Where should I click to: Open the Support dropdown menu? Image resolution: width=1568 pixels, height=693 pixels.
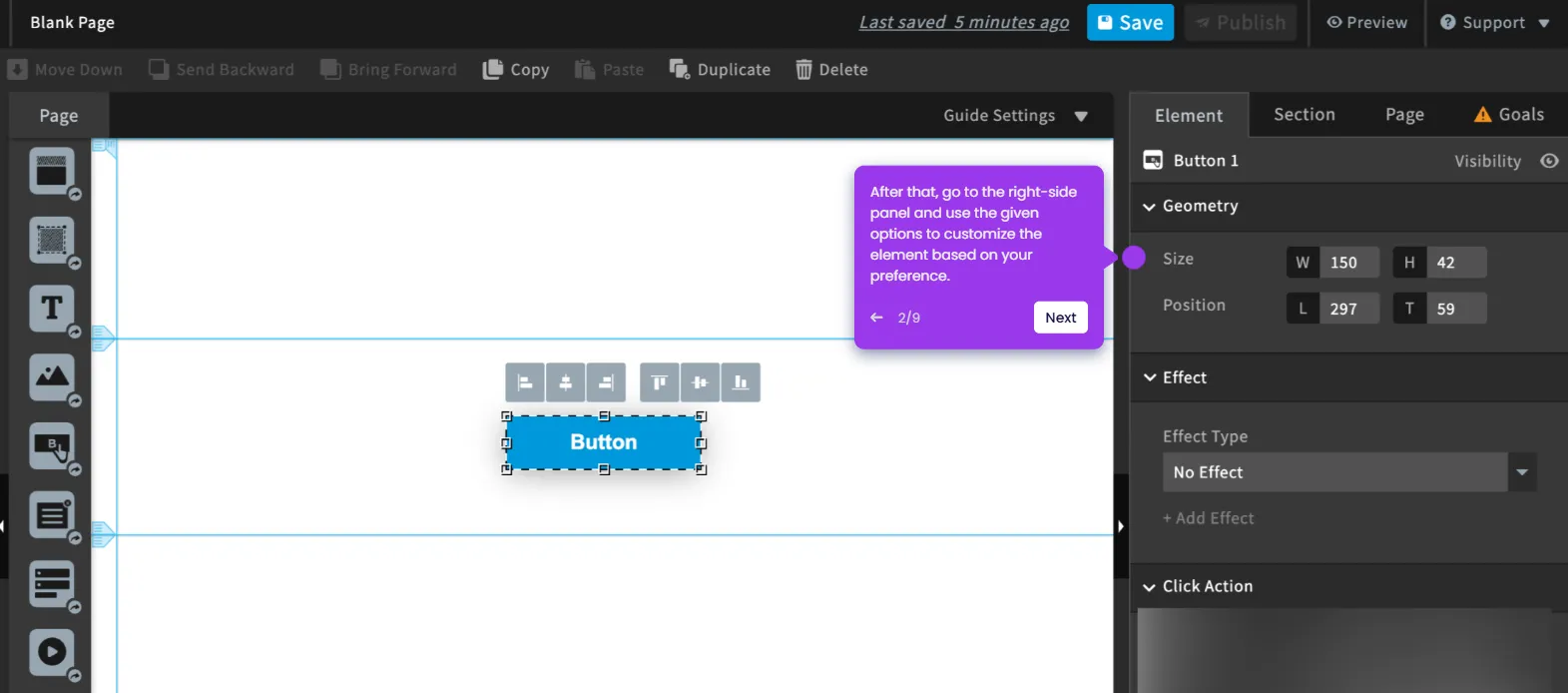[1495, 23]
